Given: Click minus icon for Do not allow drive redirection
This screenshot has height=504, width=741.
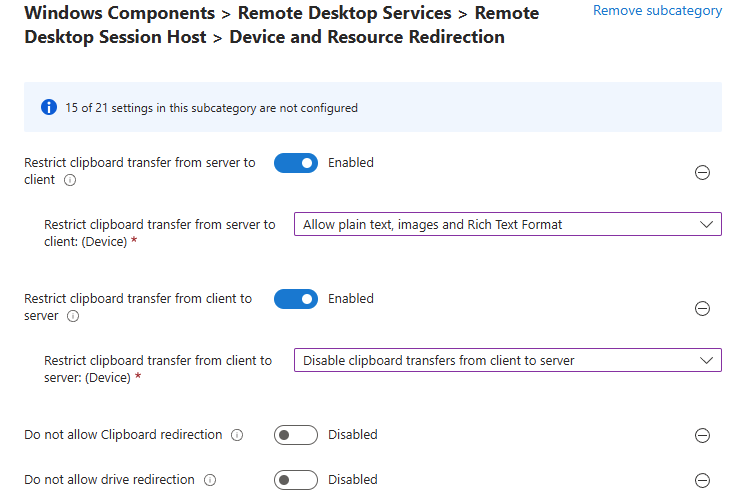Looking at the screenshot, I should point(702,480).
